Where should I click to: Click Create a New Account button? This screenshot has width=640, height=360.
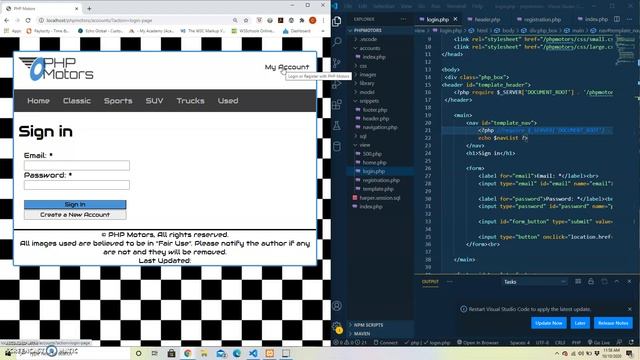75,215
